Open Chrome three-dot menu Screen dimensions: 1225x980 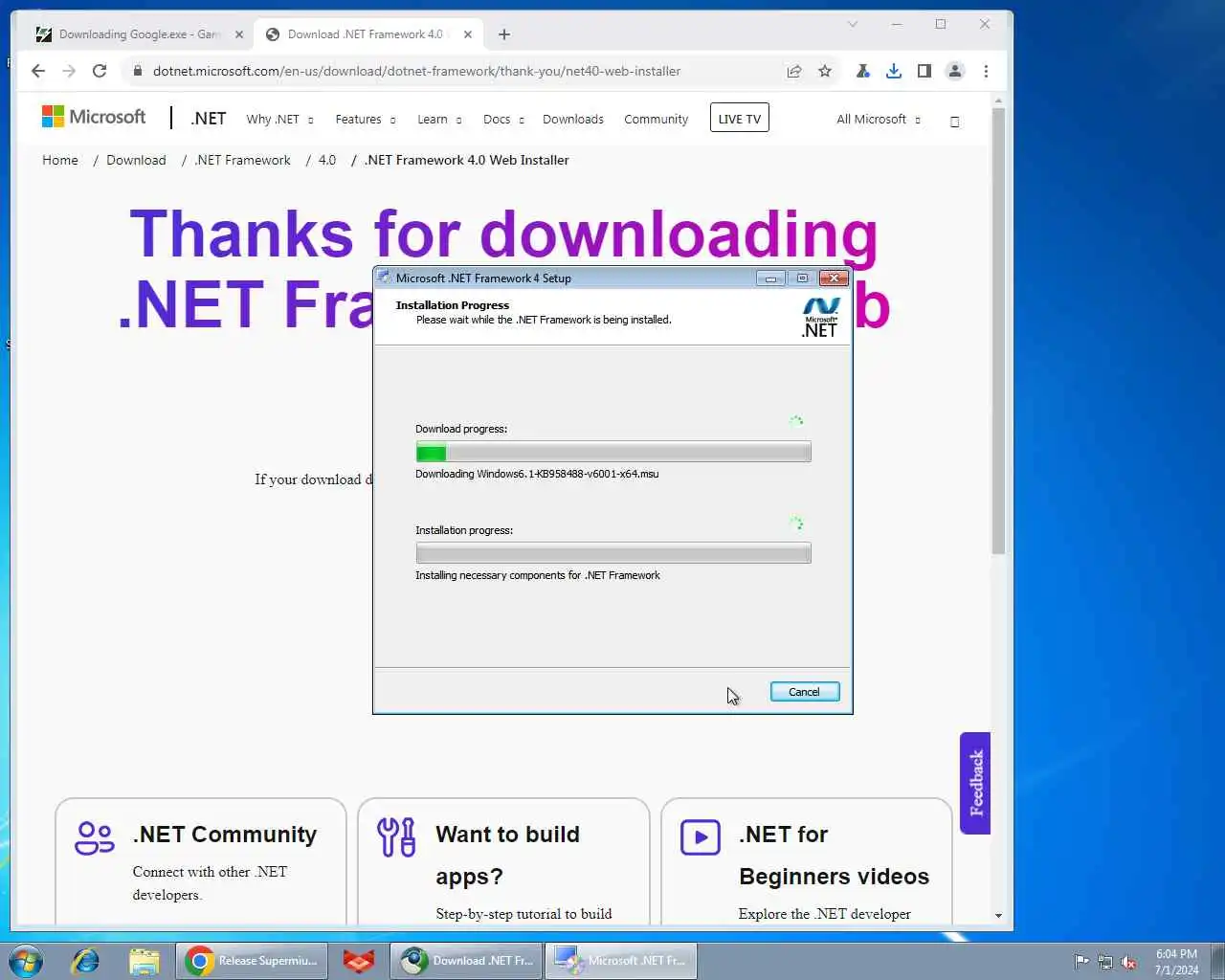pos(986,71)
